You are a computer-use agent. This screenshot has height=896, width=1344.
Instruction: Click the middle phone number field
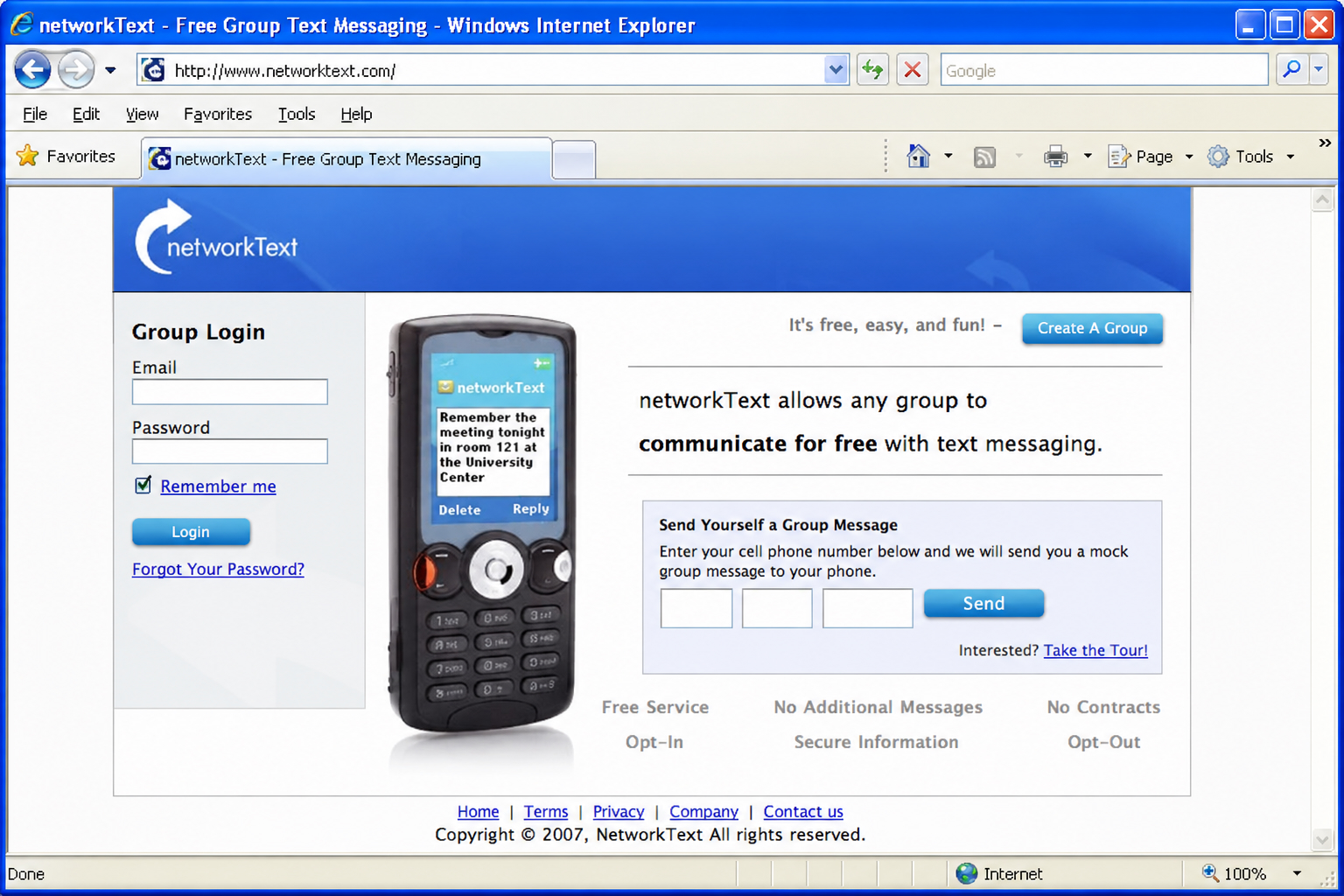(776, 608)
